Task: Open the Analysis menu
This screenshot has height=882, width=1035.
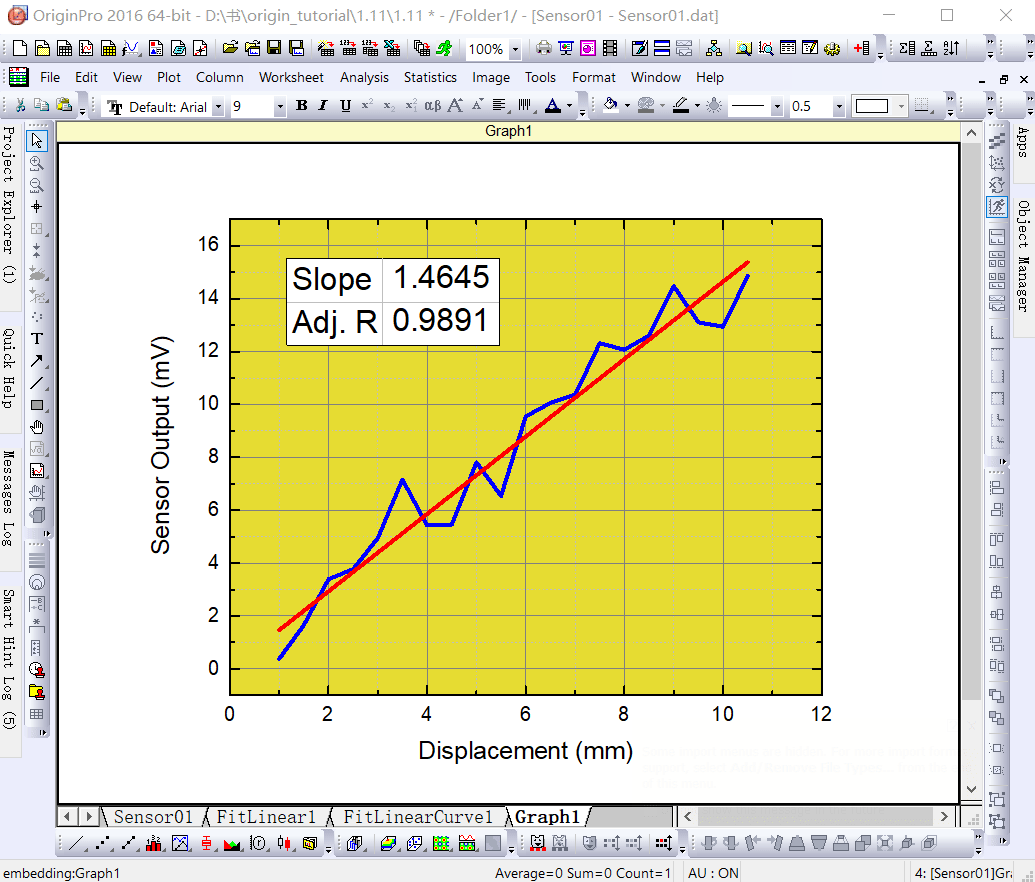Action: coord(364,77)
